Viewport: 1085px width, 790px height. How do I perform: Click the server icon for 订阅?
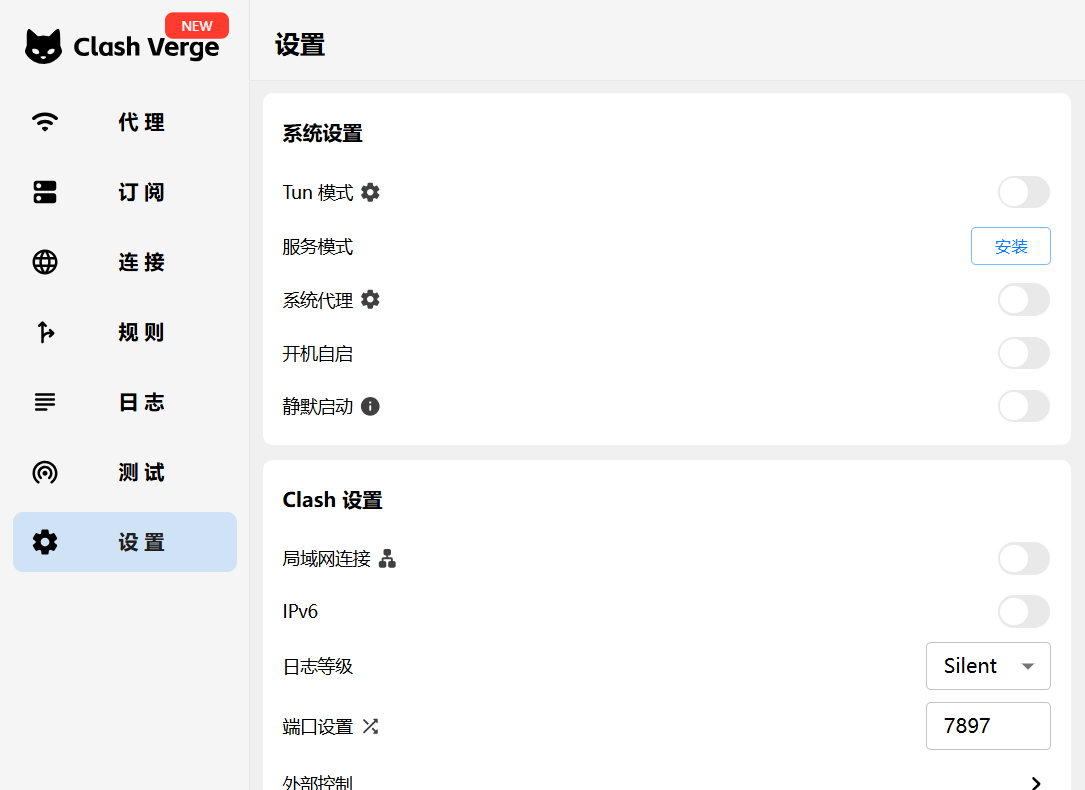point(45,192)
